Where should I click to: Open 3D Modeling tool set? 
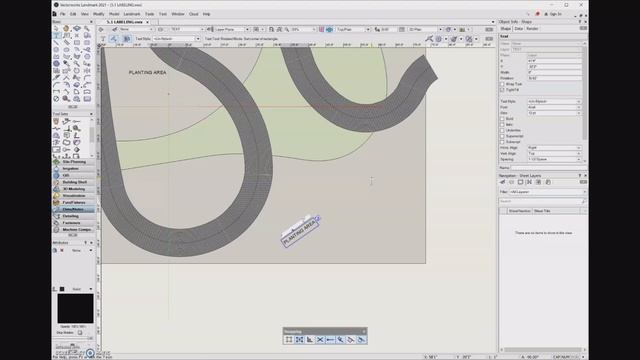click(x=73, y=189)
